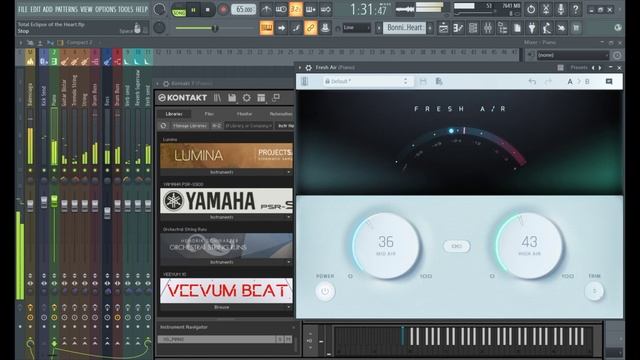This screenshot has height=360, width=640.
Task: Select the Master mixer track M
Action: point(30,57)
